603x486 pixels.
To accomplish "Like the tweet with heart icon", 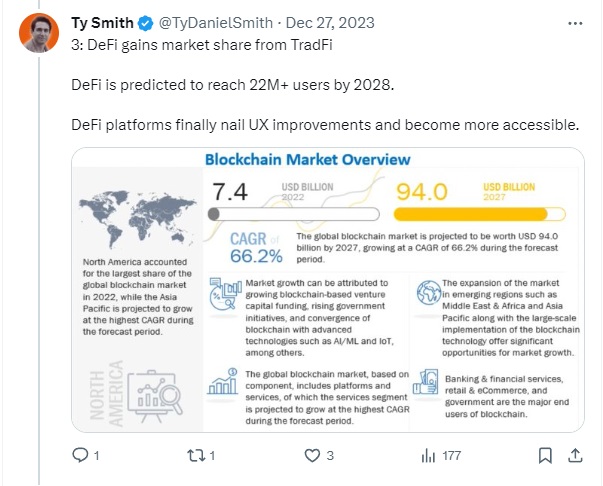I will coord(312,456).
